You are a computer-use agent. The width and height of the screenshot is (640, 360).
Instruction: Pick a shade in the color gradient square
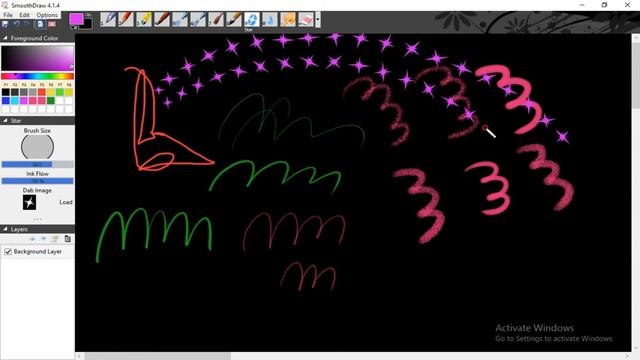pyautogui.click(x=37, y=58)
